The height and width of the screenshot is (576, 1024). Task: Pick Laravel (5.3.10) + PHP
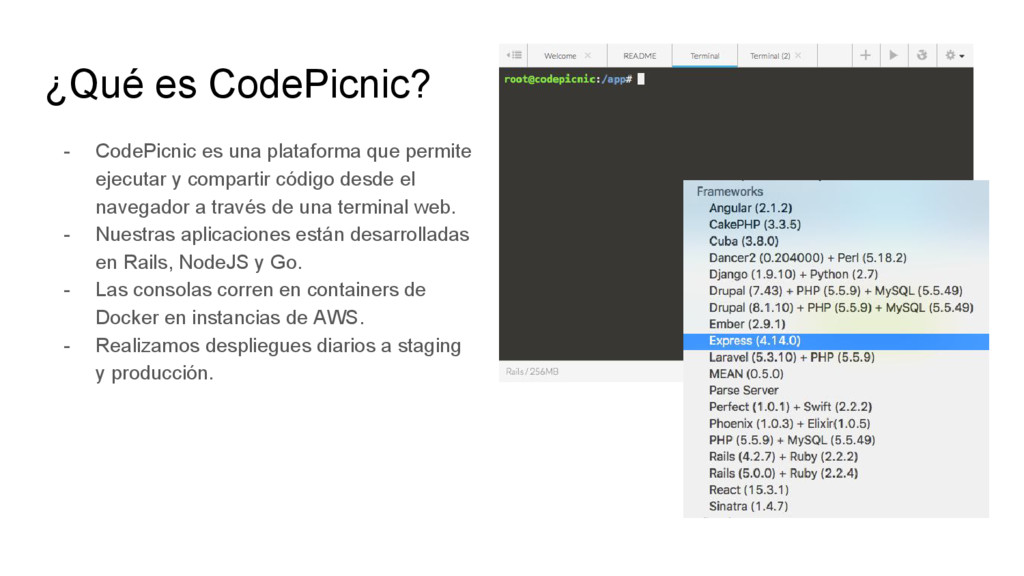pyautogui.click(x=792, y=357)
